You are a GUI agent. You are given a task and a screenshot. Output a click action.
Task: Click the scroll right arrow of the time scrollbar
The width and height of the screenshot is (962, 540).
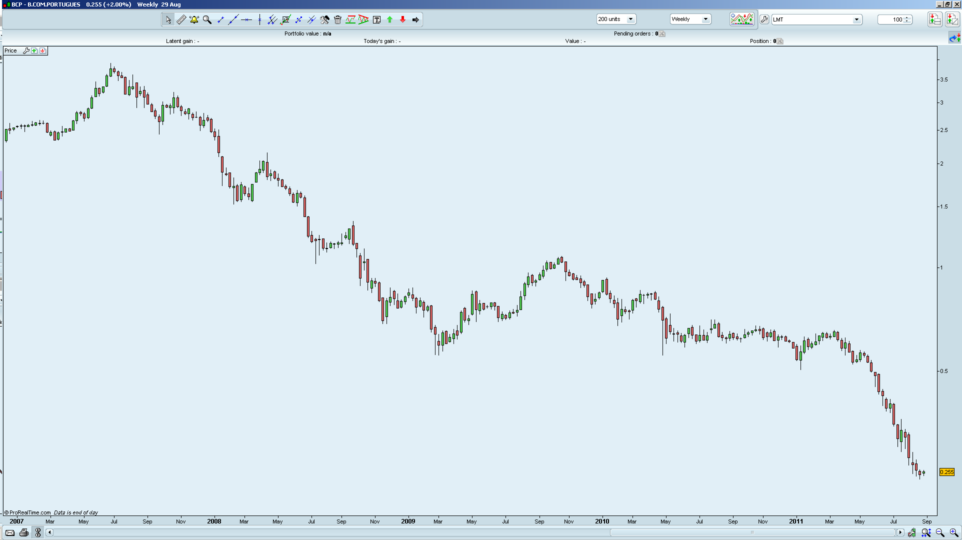pos(900,533)
